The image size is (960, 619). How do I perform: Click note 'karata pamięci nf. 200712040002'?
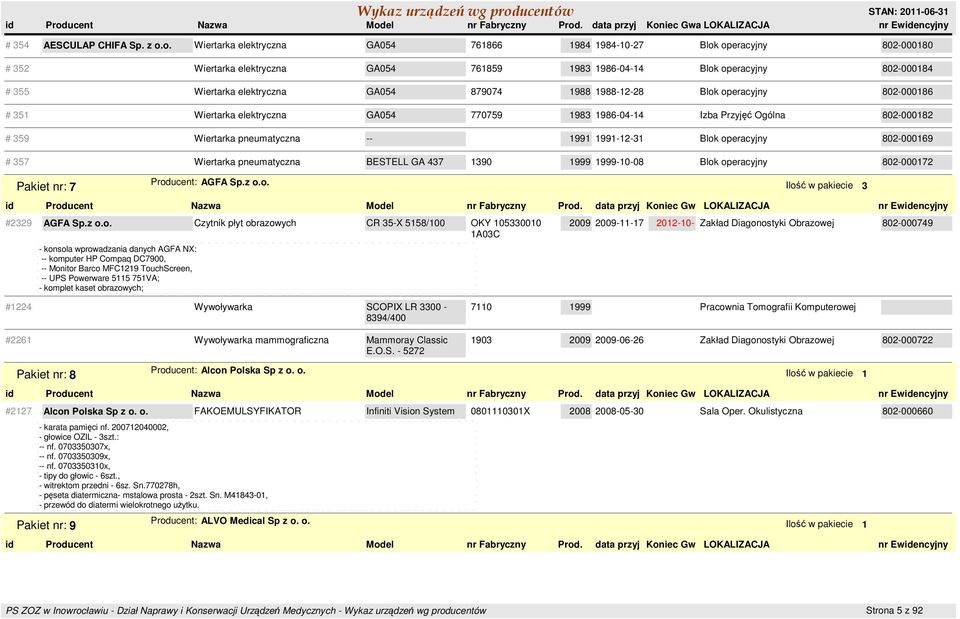[x=106, y=427]
